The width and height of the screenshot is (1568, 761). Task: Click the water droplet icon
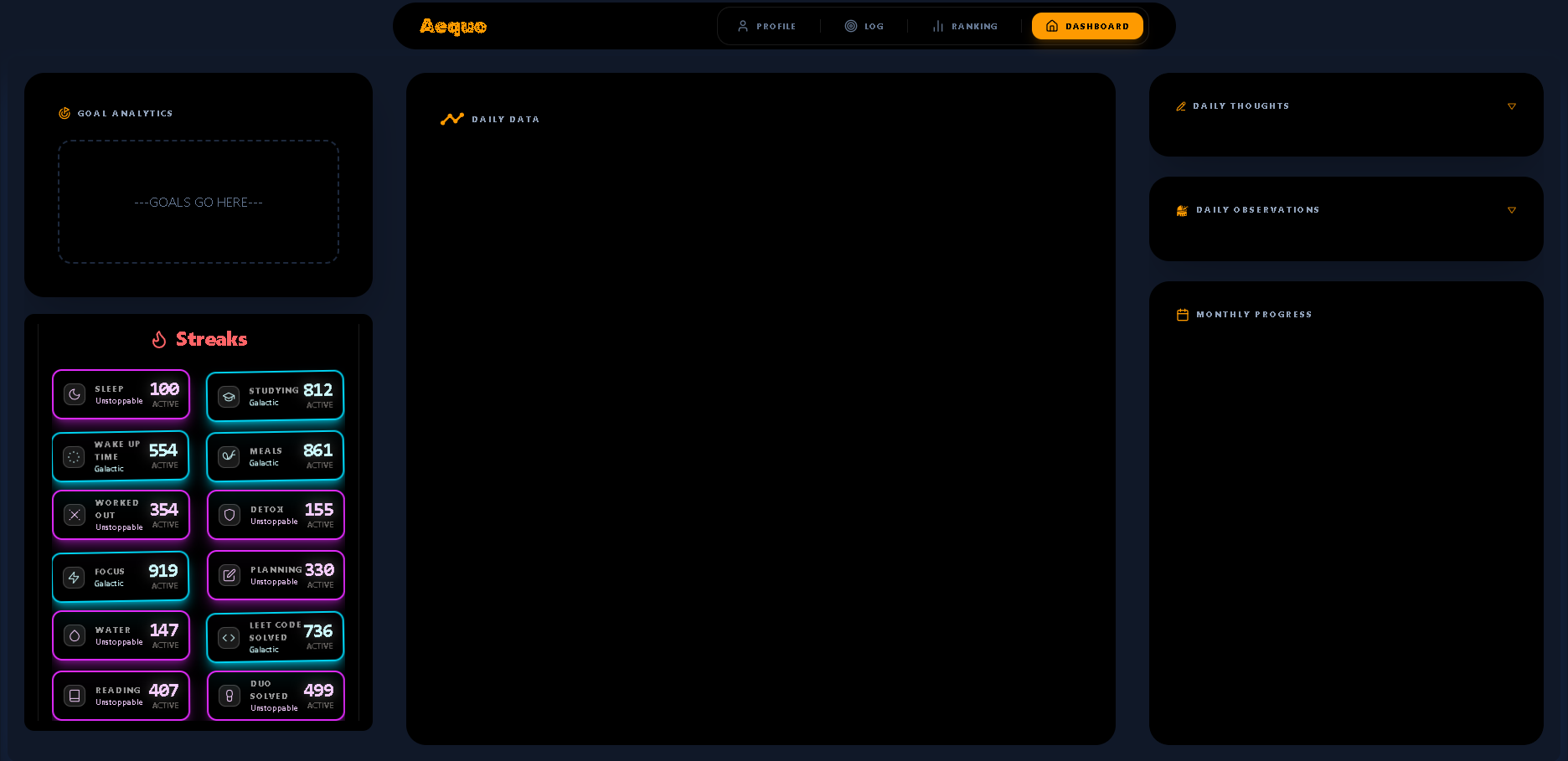tap(75, 636)
